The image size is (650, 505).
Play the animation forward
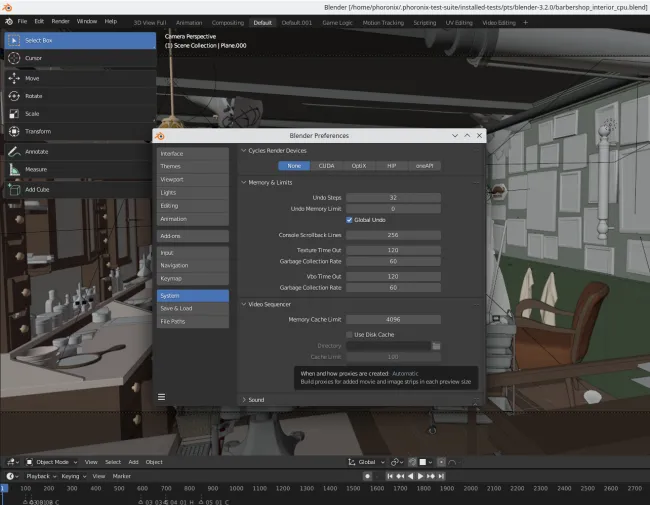tap(420, 476)
